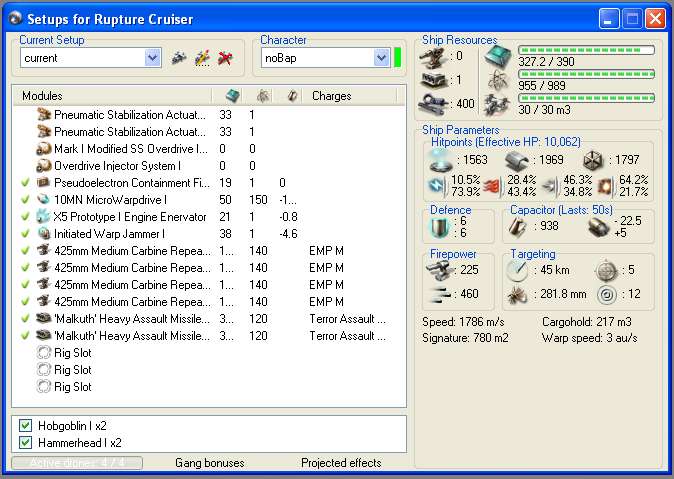
Task: Open the Character dropdown showing noBap
Action: [x=380, y=58]
